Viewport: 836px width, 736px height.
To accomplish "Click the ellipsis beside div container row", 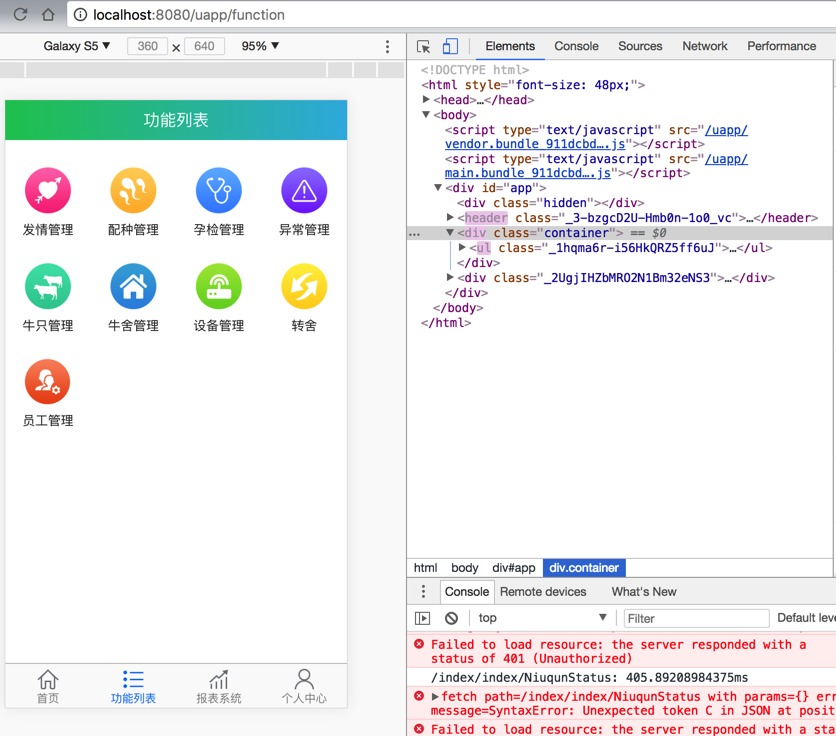I will coord(414,234).
